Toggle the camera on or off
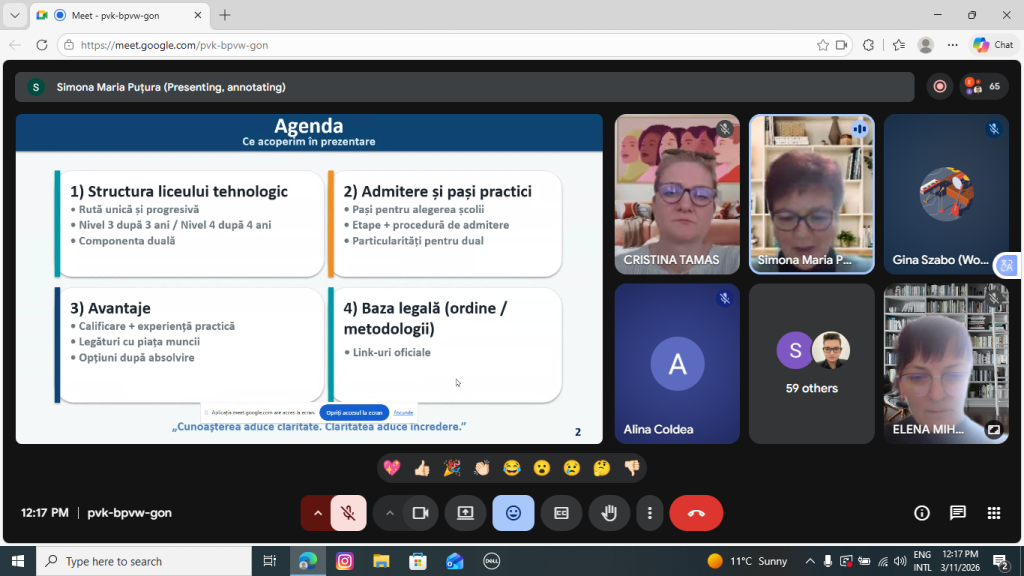 [x=420, y=513]
